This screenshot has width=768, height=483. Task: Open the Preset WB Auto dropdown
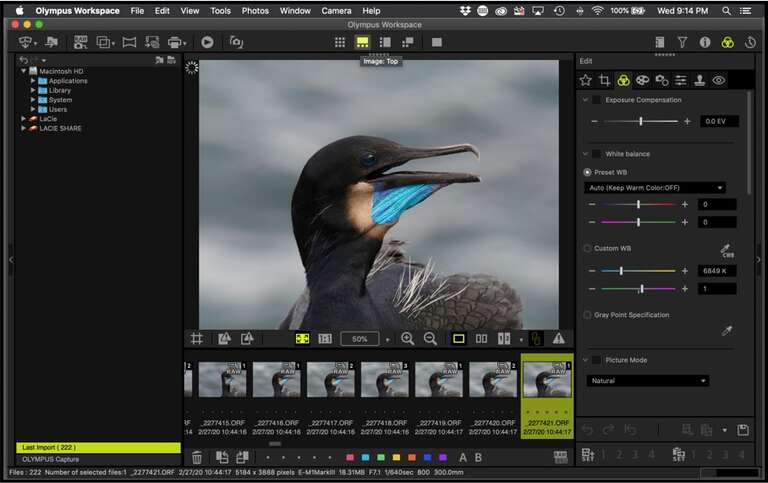pyautogui.click(x=655, y=188)
